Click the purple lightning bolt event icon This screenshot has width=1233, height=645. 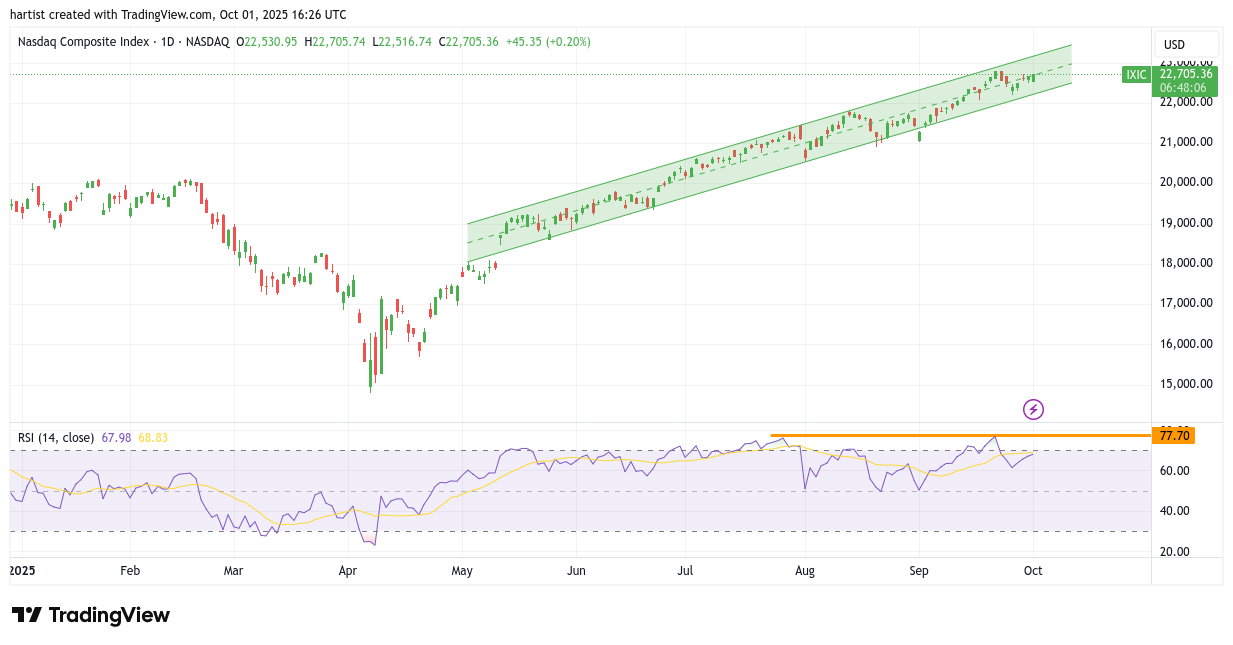[x=1034, y=409]
